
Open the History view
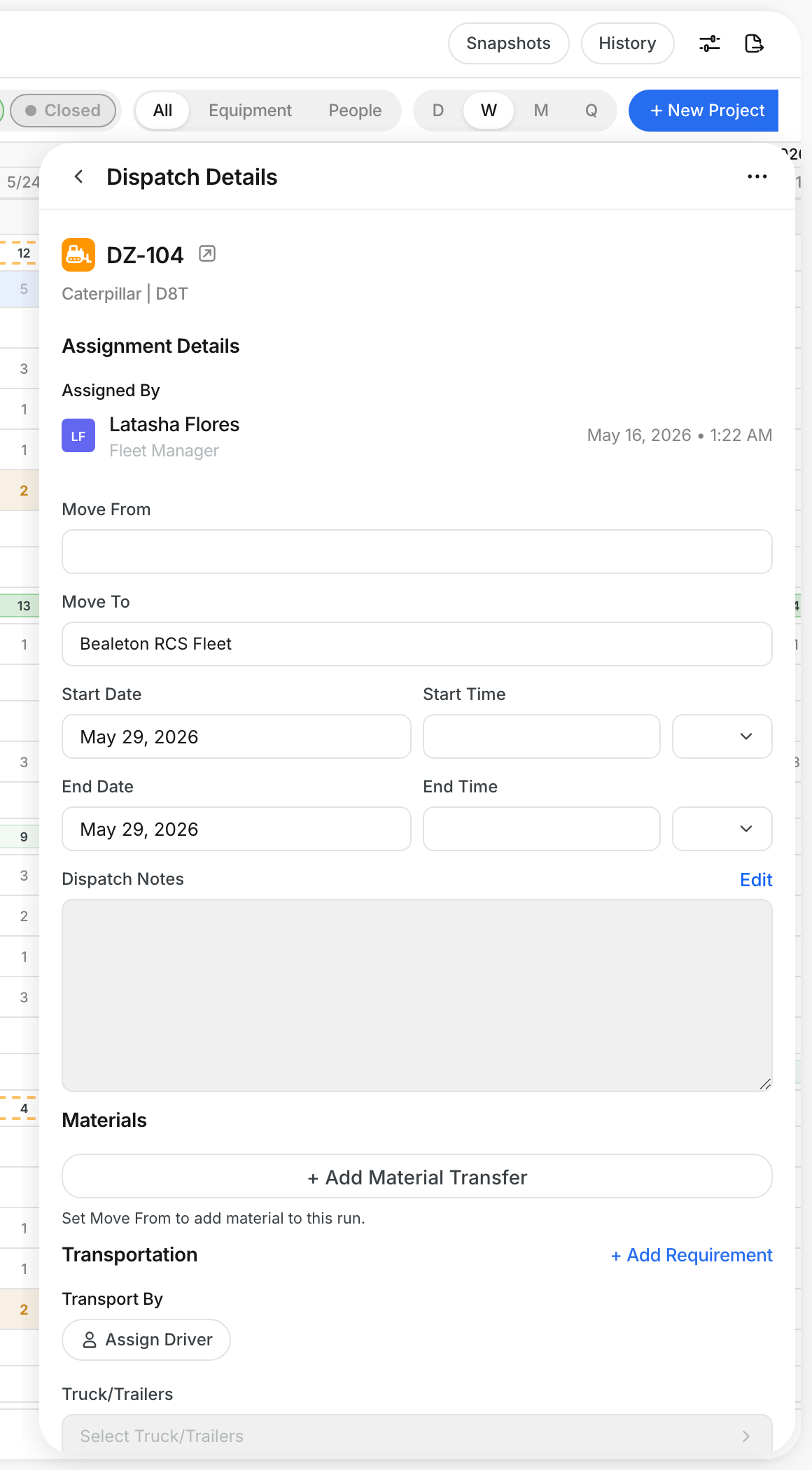click(x=627, y=43)
